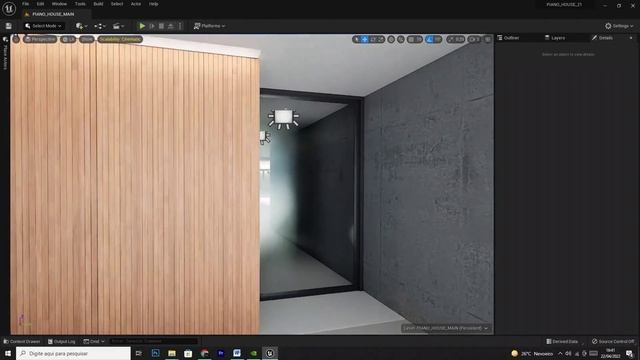Open the Select menu
Viewport: 640px width, 360px height.
(x=117, y=4)
